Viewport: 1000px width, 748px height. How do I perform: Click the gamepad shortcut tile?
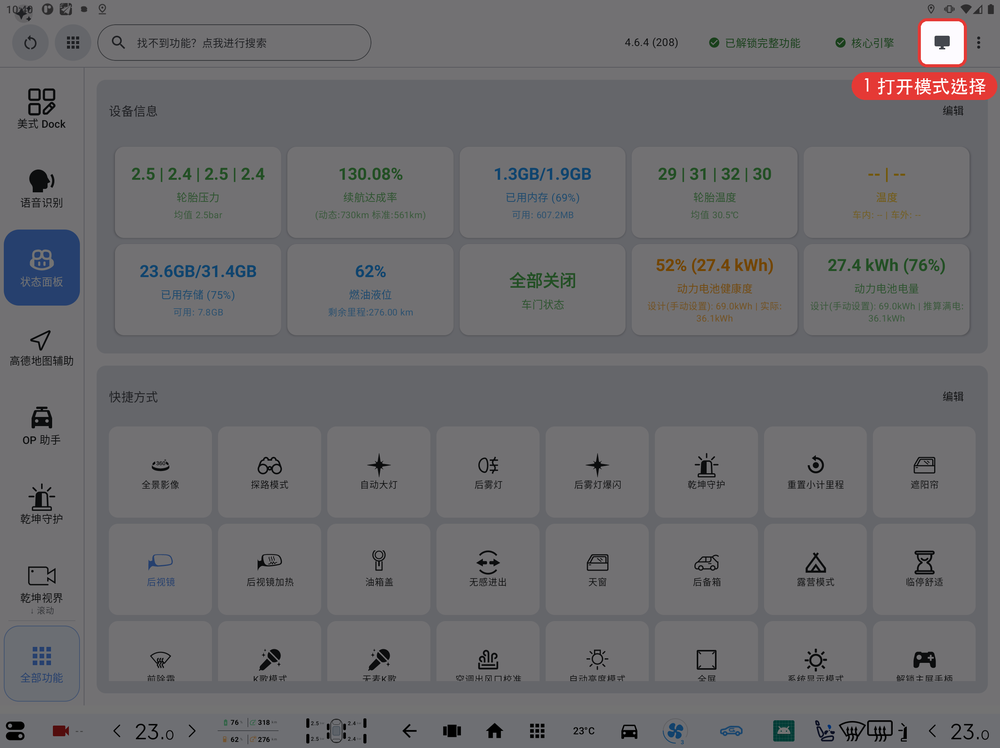coord(924,652)
